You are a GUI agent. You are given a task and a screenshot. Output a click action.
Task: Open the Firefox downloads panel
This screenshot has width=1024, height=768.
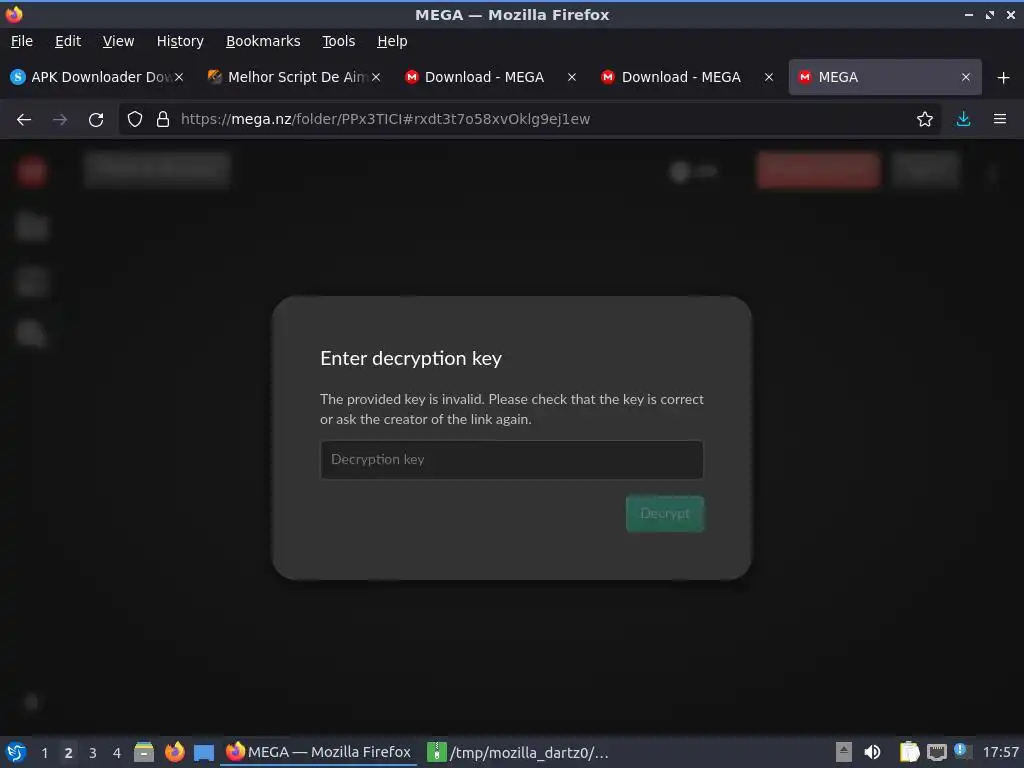pyautogui.click(x=963, y=120)
